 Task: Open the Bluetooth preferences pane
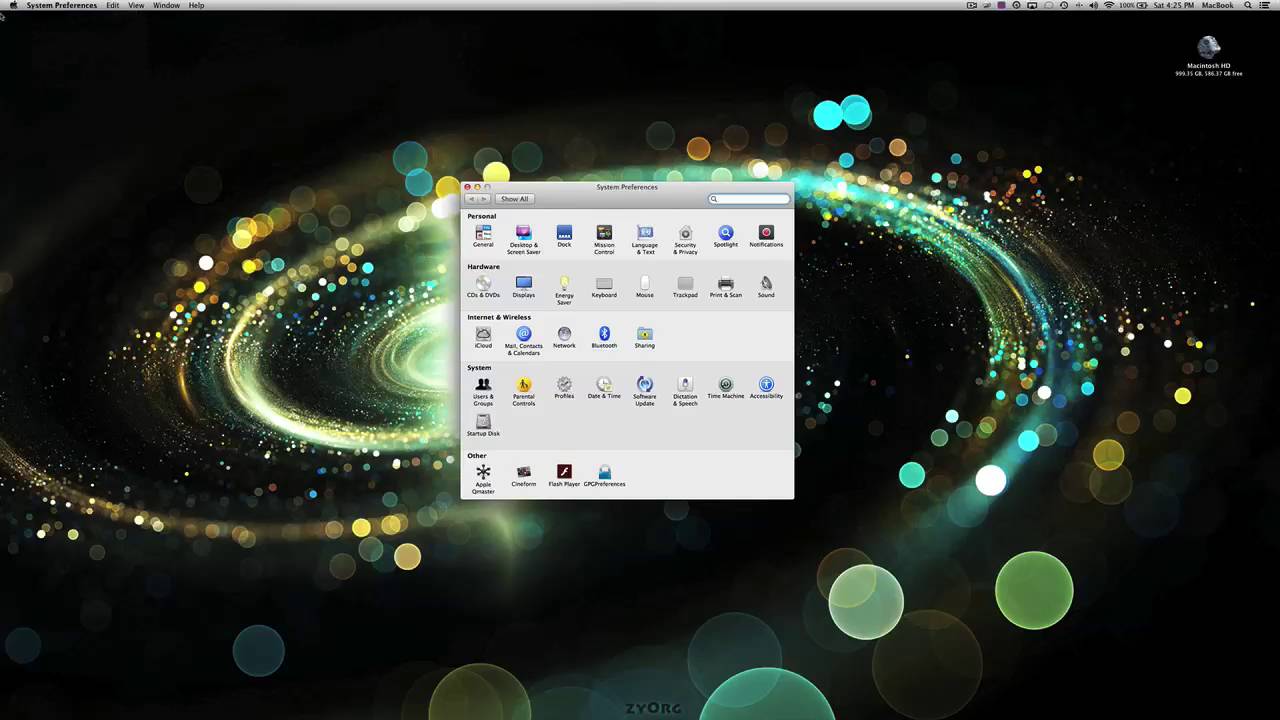604,337
